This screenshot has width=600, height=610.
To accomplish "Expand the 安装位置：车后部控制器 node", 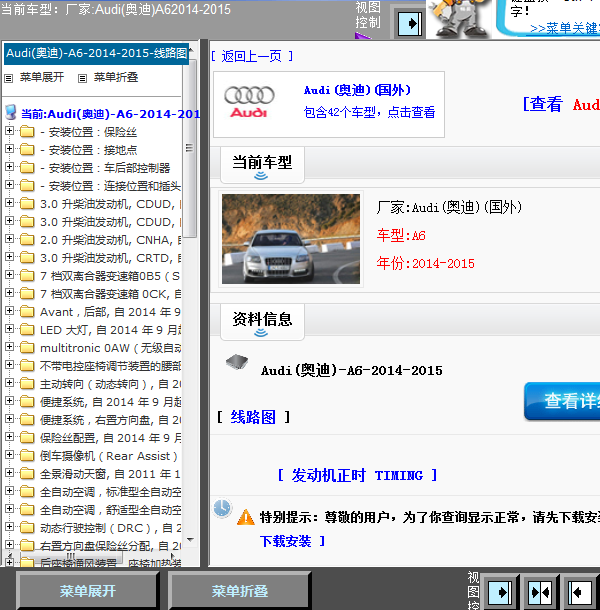I will 9,167.
